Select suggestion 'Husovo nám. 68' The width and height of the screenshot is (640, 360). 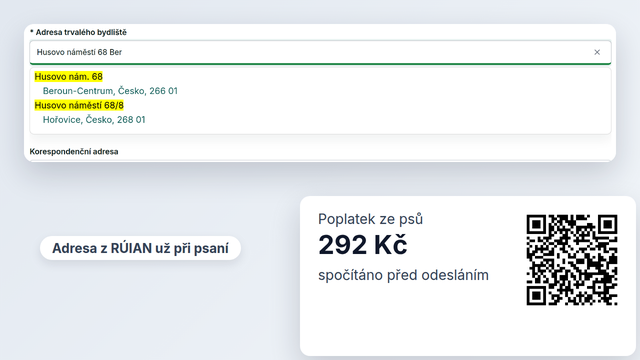[69, 77]
